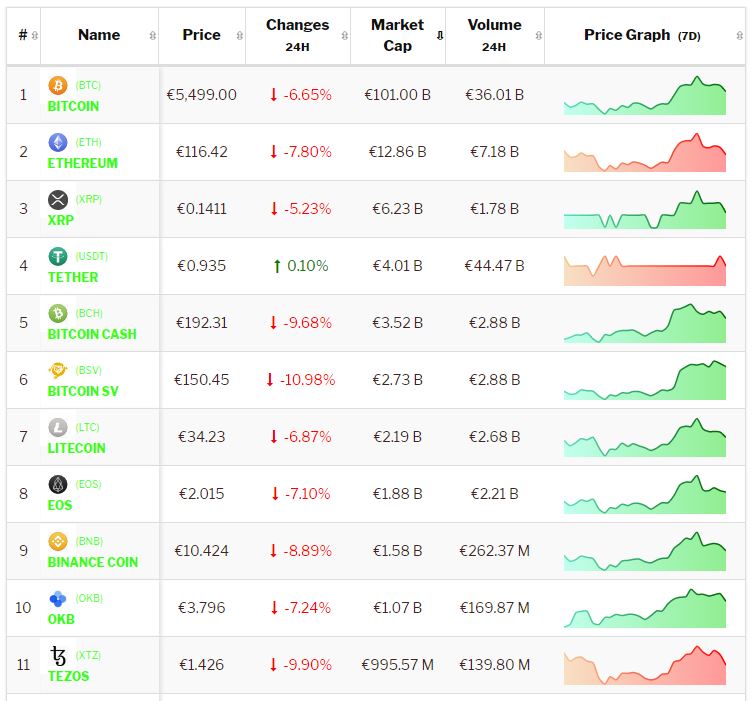
Task: Sort by Changes 24H column header
Action: pos(297,35)
